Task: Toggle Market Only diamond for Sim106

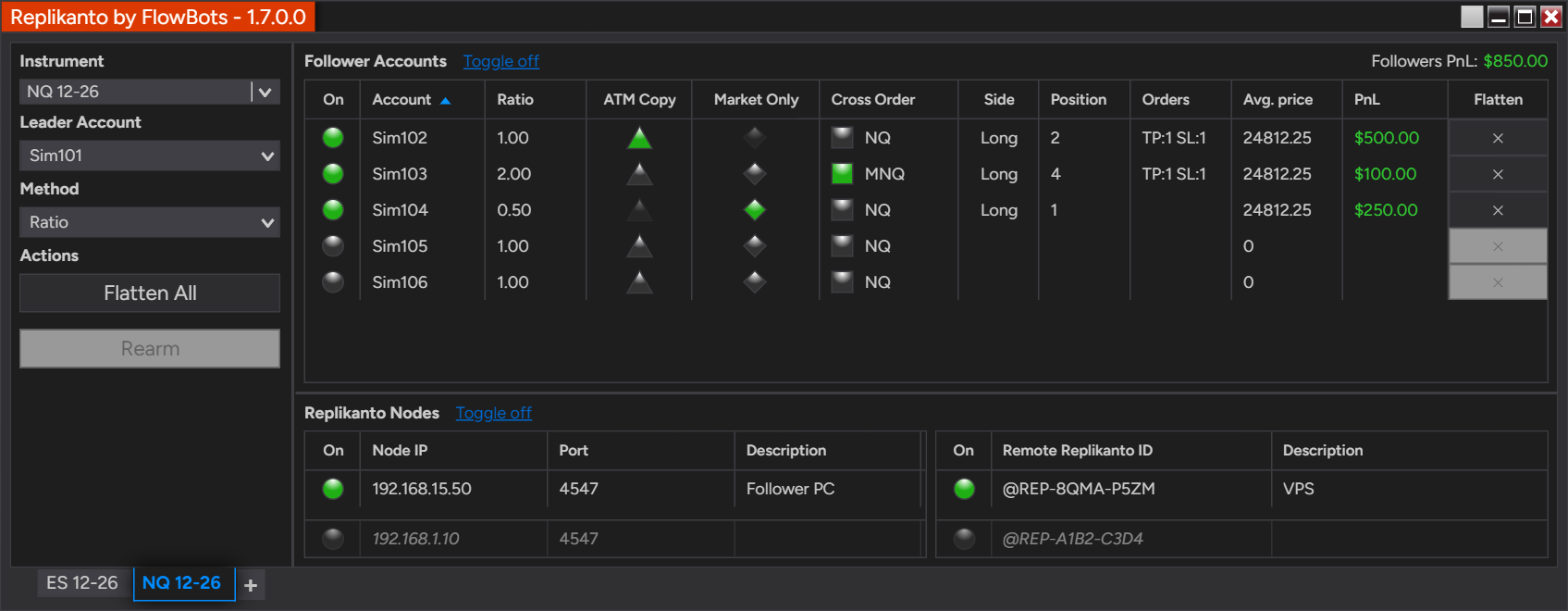Action: 755,282
